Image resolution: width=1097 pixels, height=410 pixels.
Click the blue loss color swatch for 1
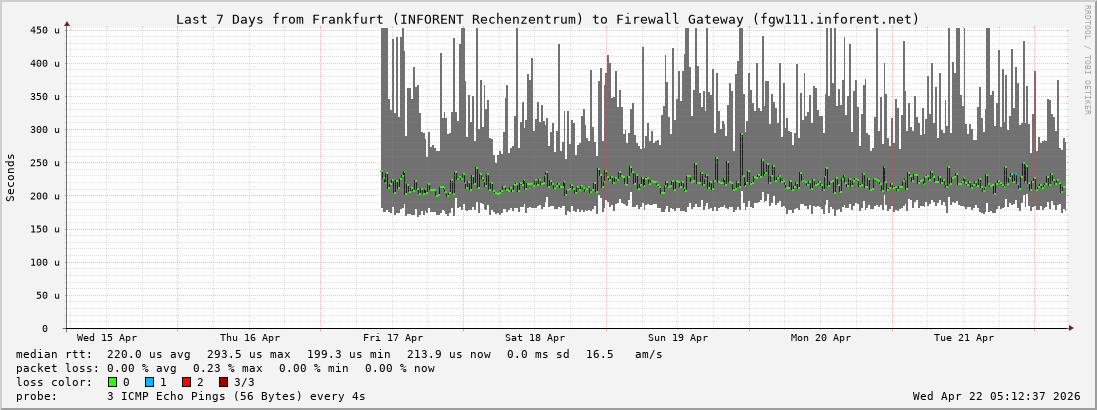pos(149,382)
